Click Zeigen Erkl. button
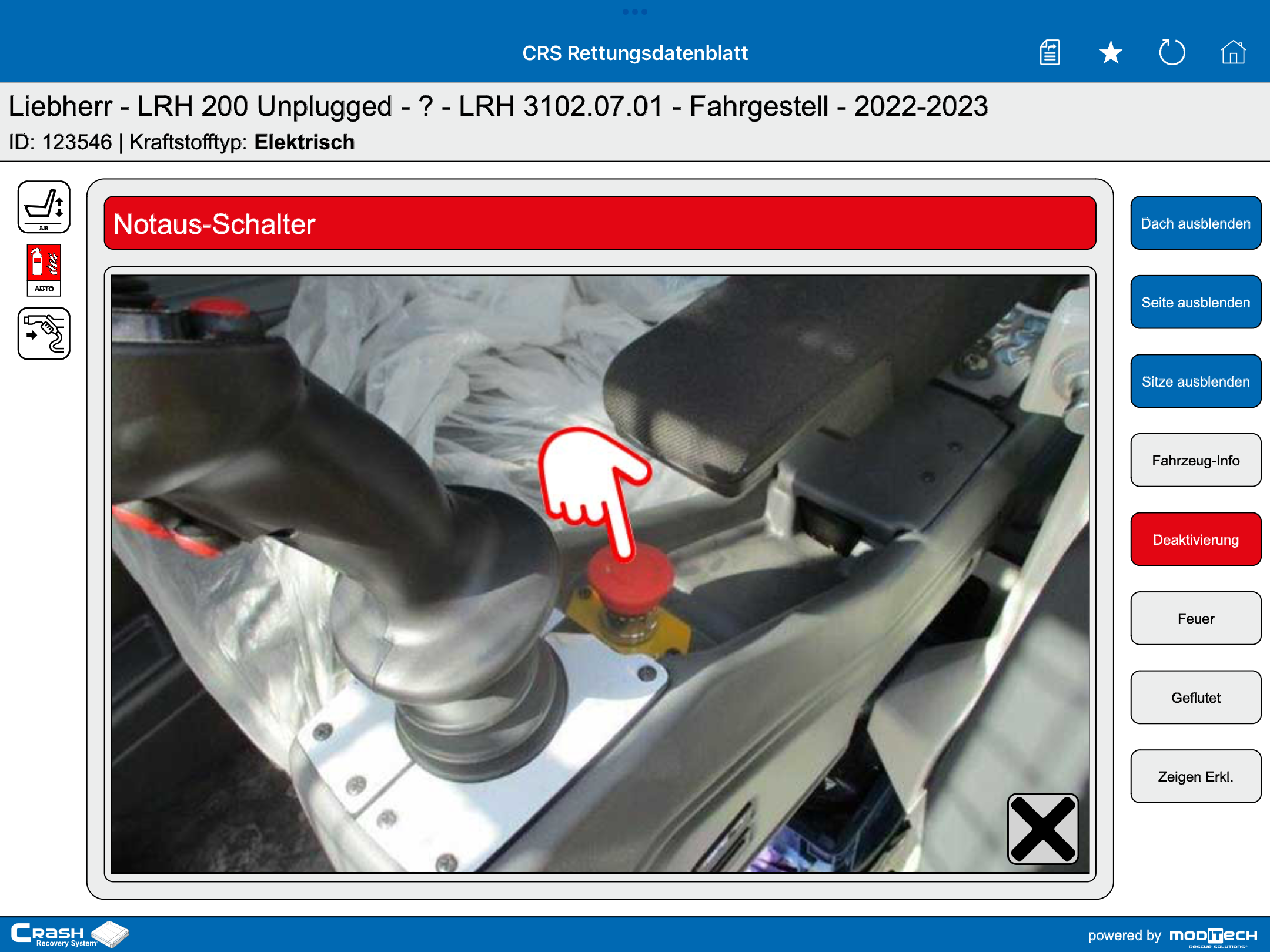1270x952 pixels. [1196, 776]
